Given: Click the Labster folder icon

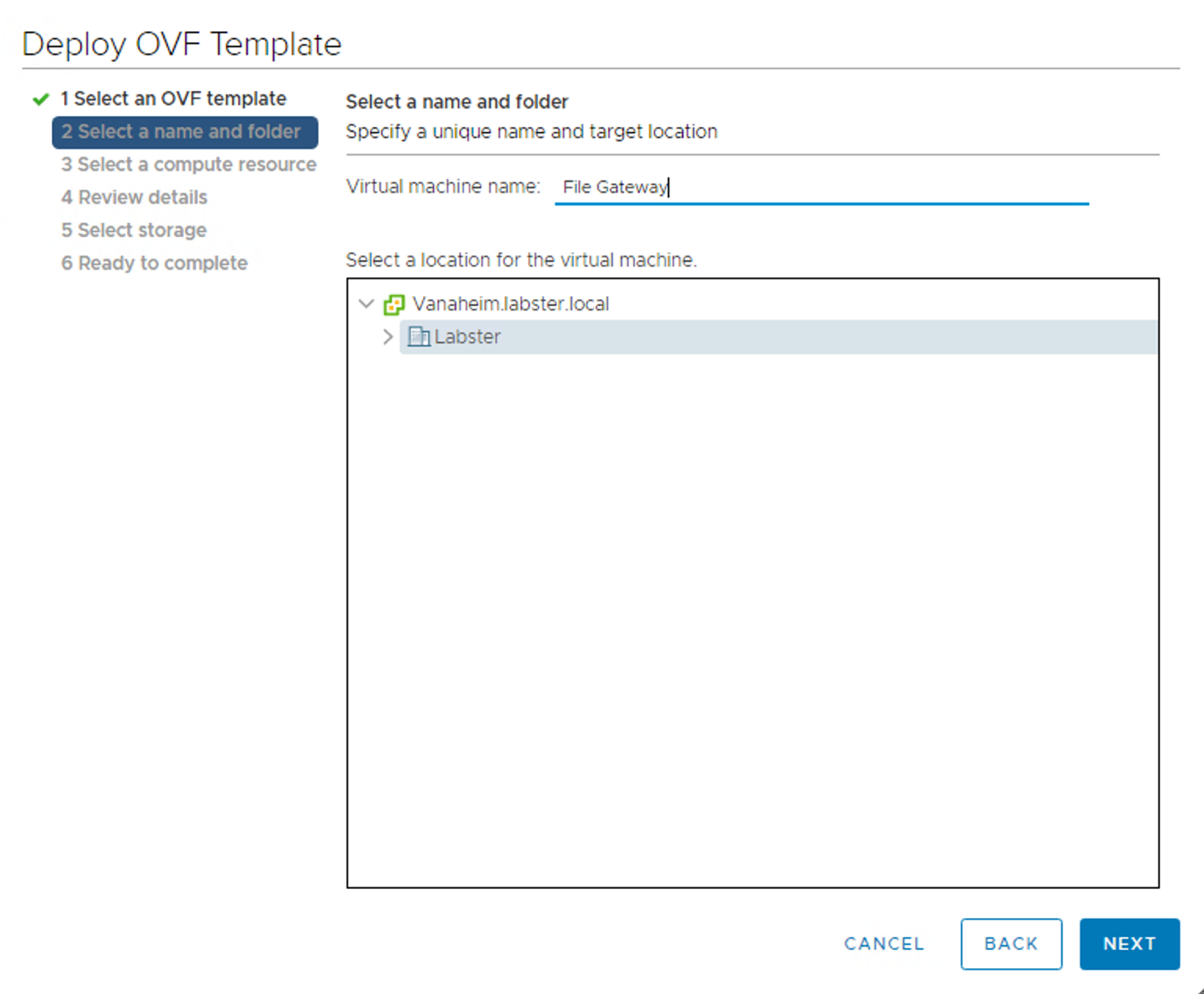Looking at the screenshot, I should (419, 336).
